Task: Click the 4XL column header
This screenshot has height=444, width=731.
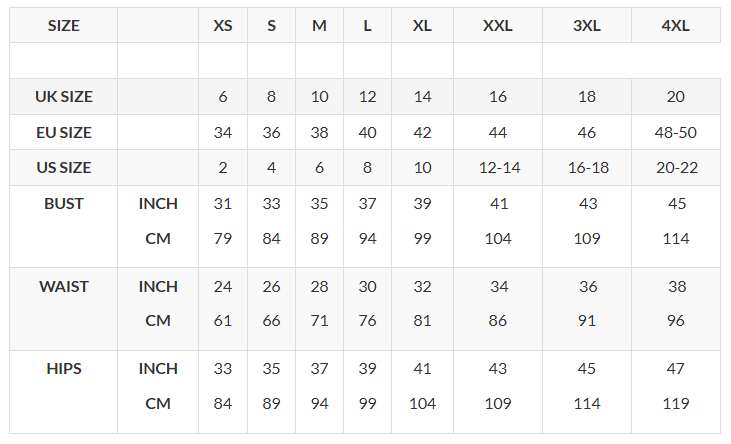Action: coord(676,26)
